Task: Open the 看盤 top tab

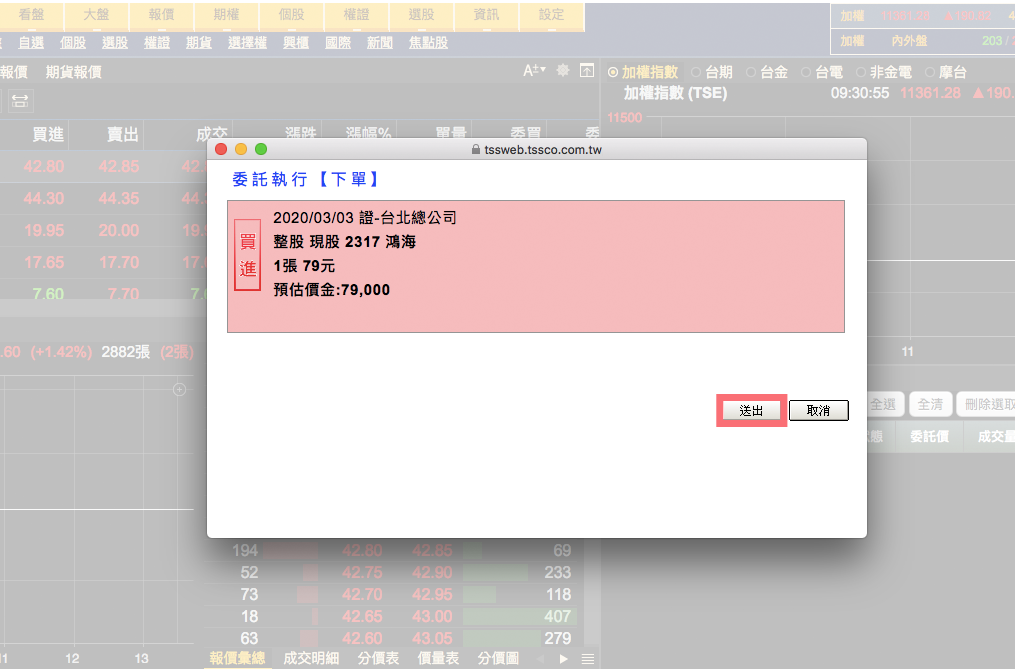Action: coord(31,15)
